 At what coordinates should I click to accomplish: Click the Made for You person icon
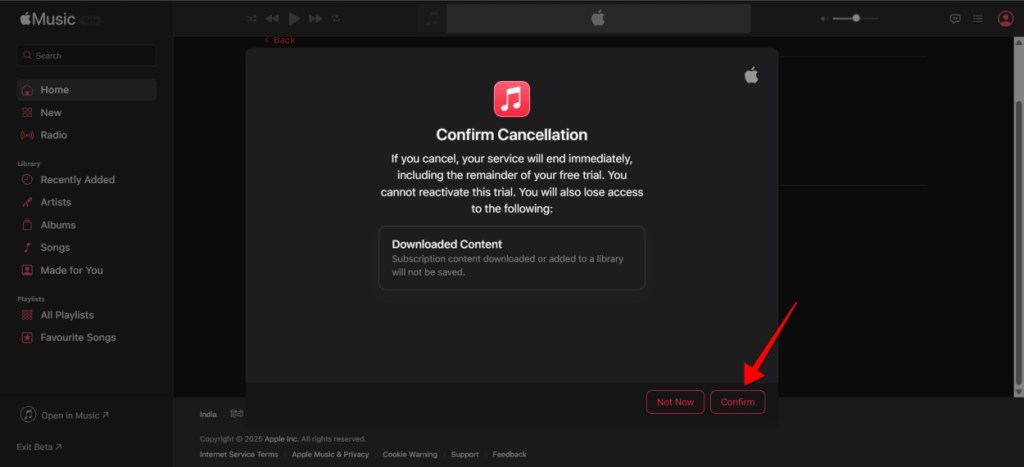[x=27, y=270]
